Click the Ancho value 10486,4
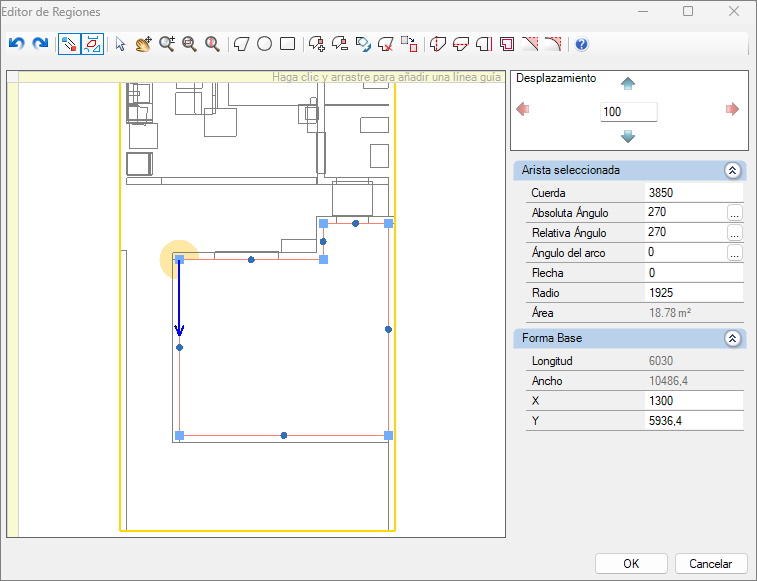Screen dimensions: 757x581 [668, 381]
